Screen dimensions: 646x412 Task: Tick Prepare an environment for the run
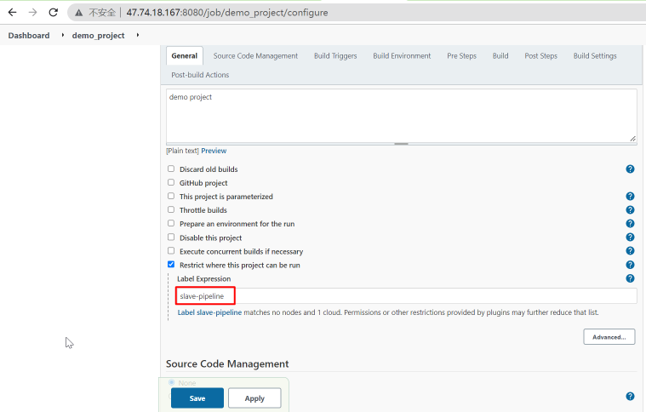(171, 223)
